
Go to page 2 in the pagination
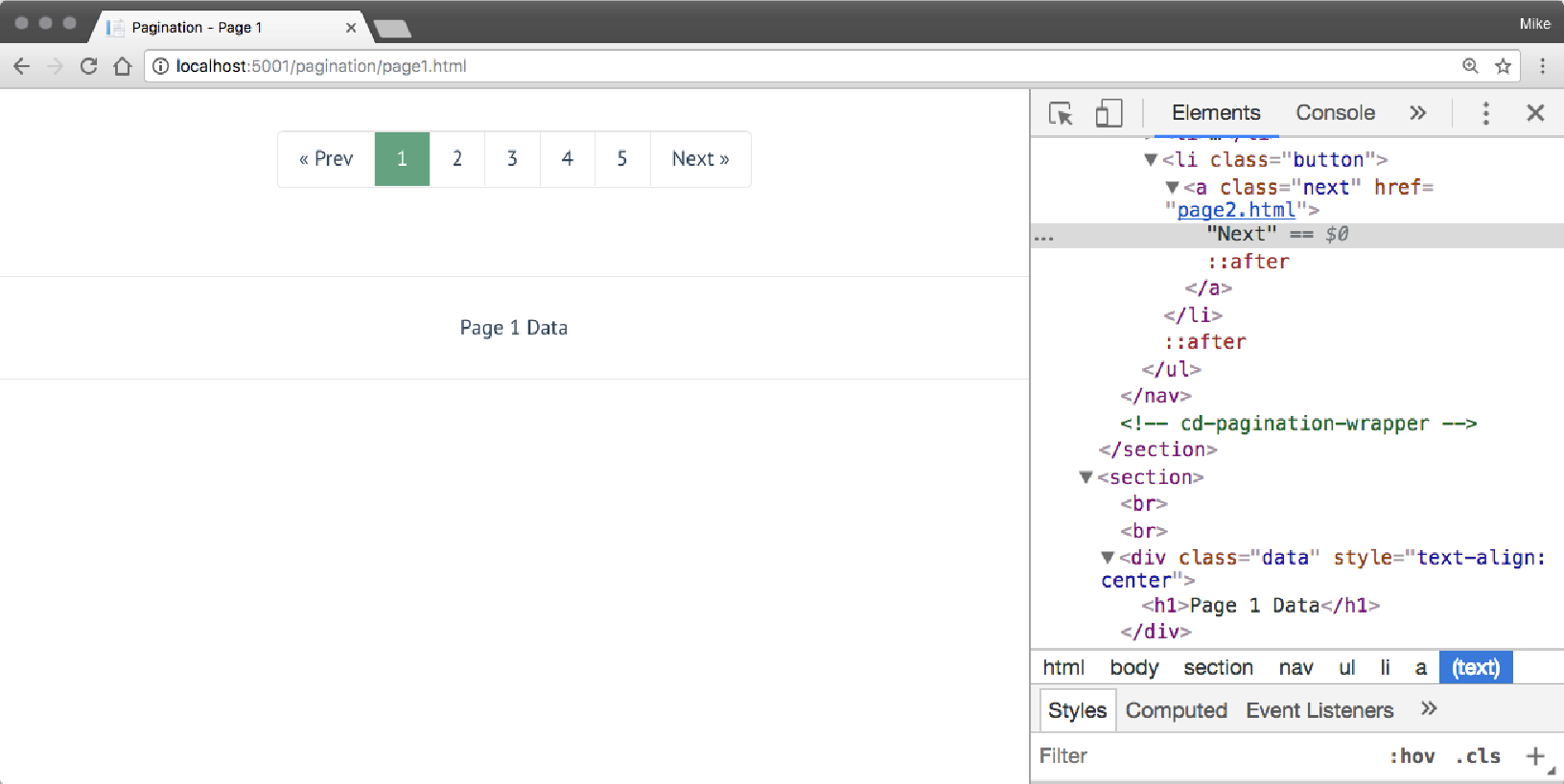pos(457,159)
